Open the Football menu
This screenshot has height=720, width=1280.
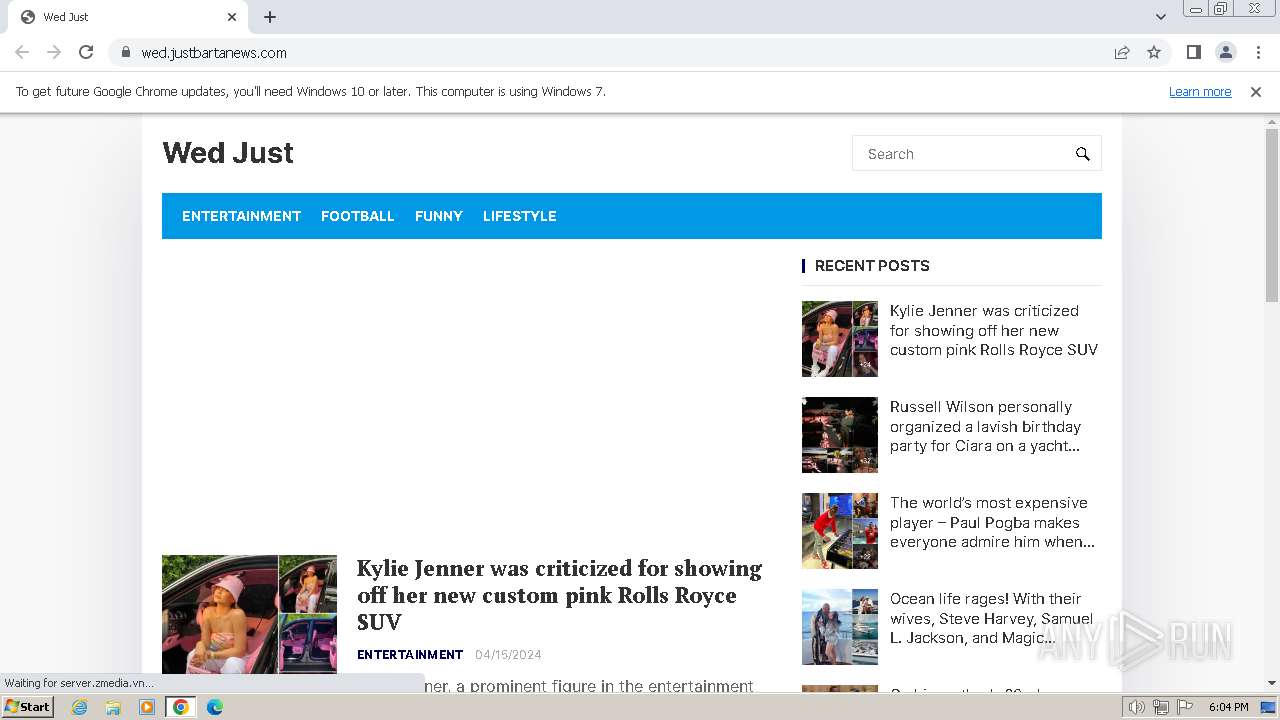tap(358, 216)
